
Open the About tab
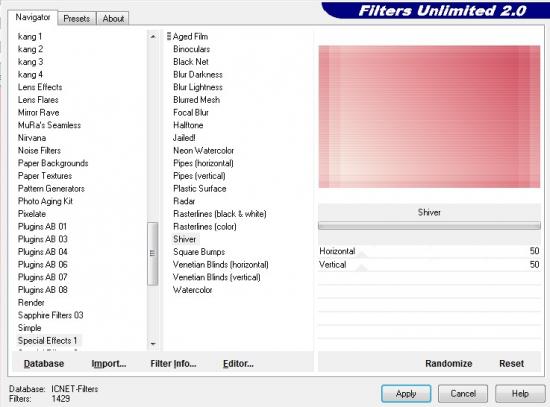(x=113, y=19)
